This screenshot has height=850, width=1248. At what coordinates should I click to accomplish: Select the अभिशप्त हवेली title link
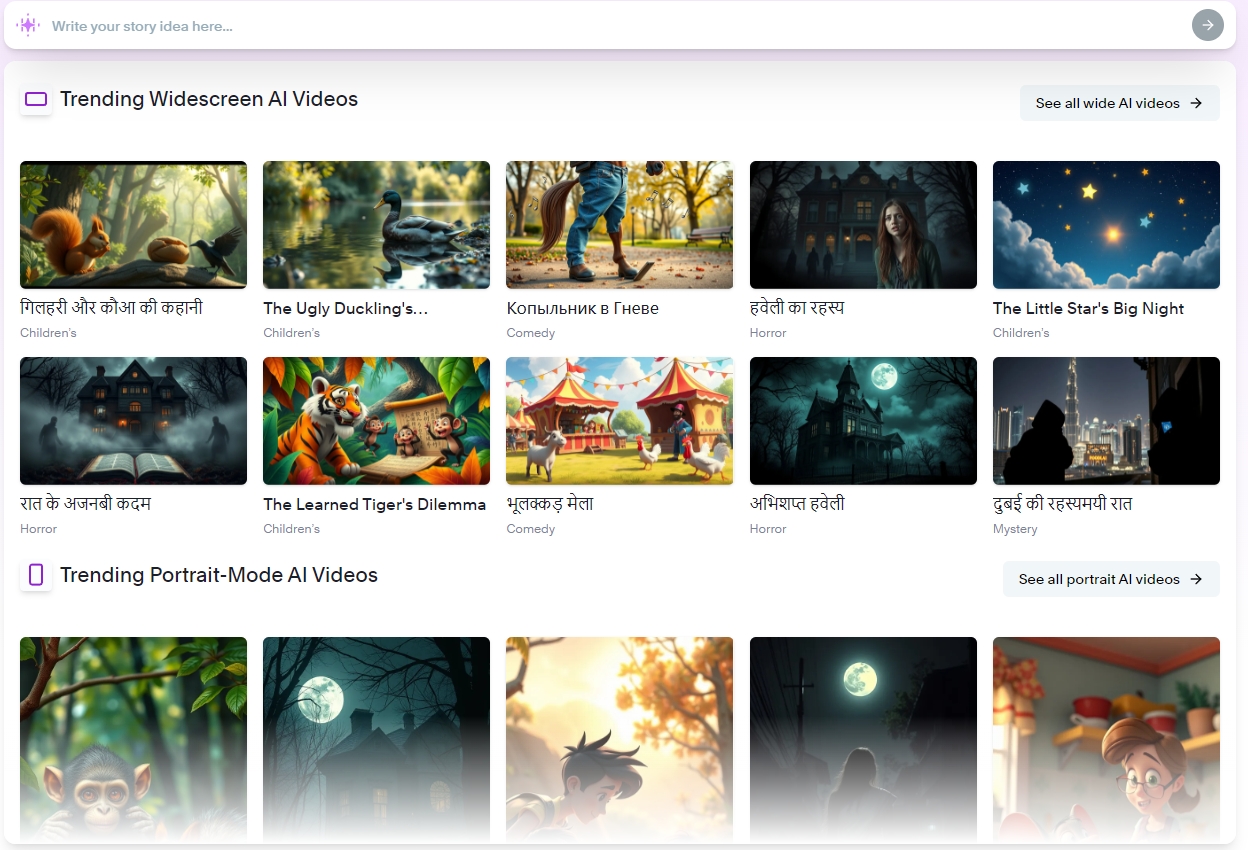[797, 504]
